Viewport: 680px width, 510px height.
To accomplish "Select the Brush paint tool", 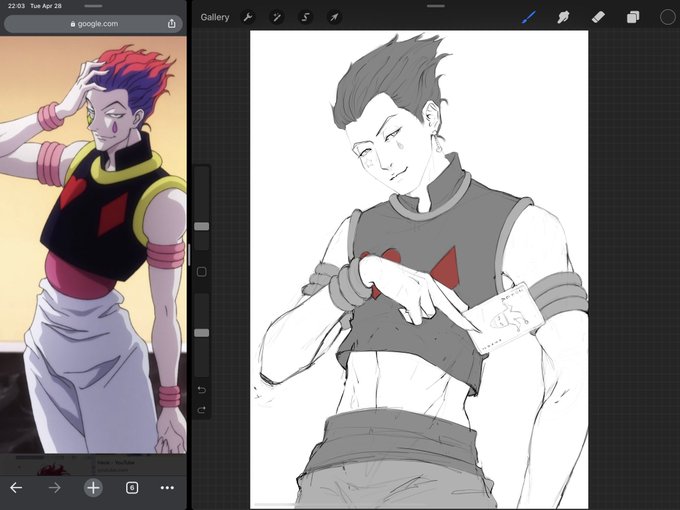I will [529, 17].
